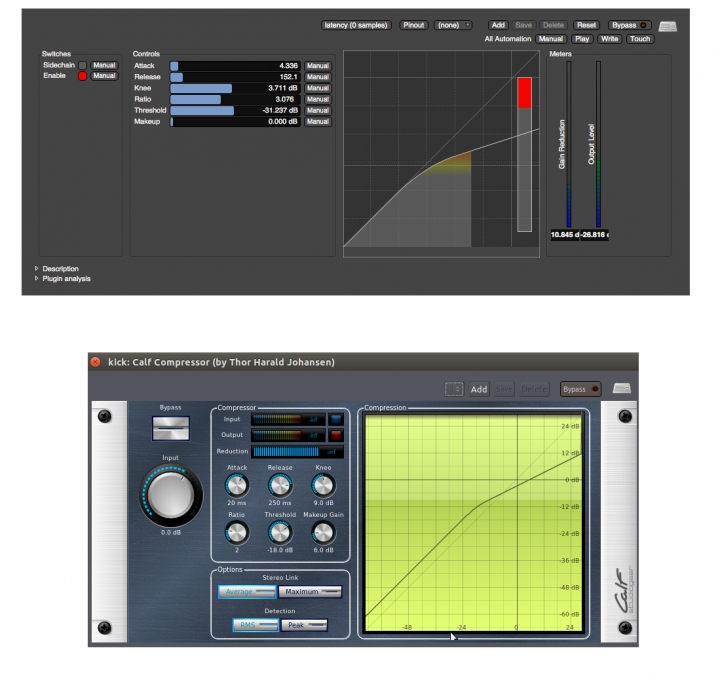Click the Output level meter in Calf

[x=288, y=435]
